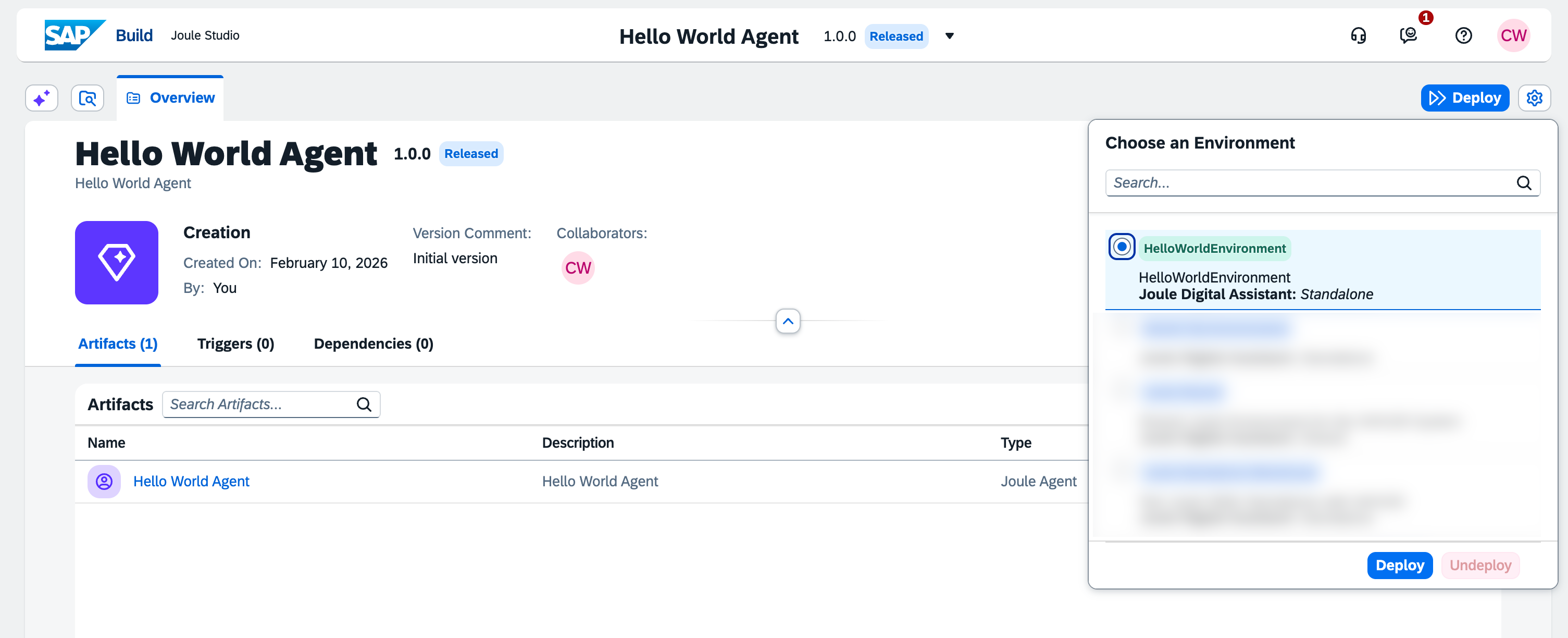Screen dimensions: 1568x638
Task: Select the HelloWorldEnvironment radio button
Action: click(x=1121, y=247)
